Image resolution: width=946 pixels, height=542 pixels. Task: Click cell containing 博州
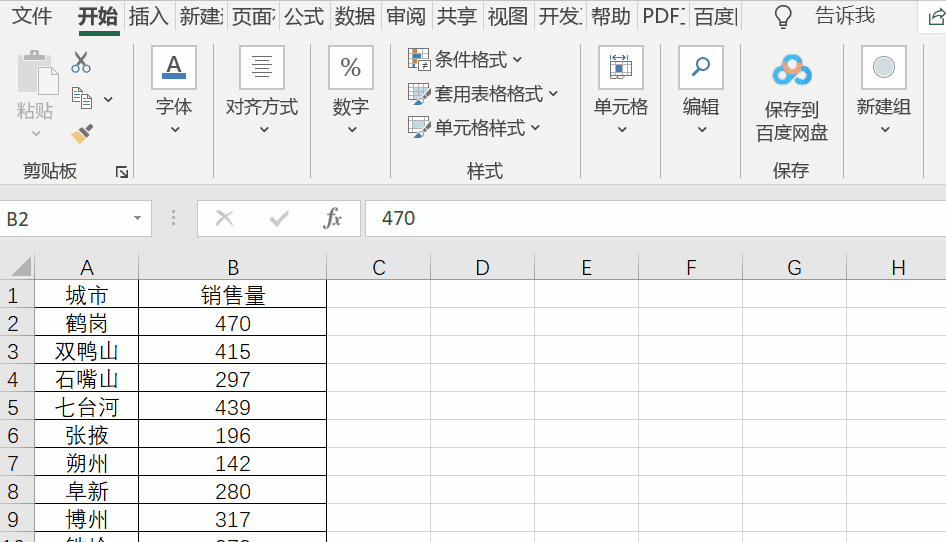coord(86,519)
